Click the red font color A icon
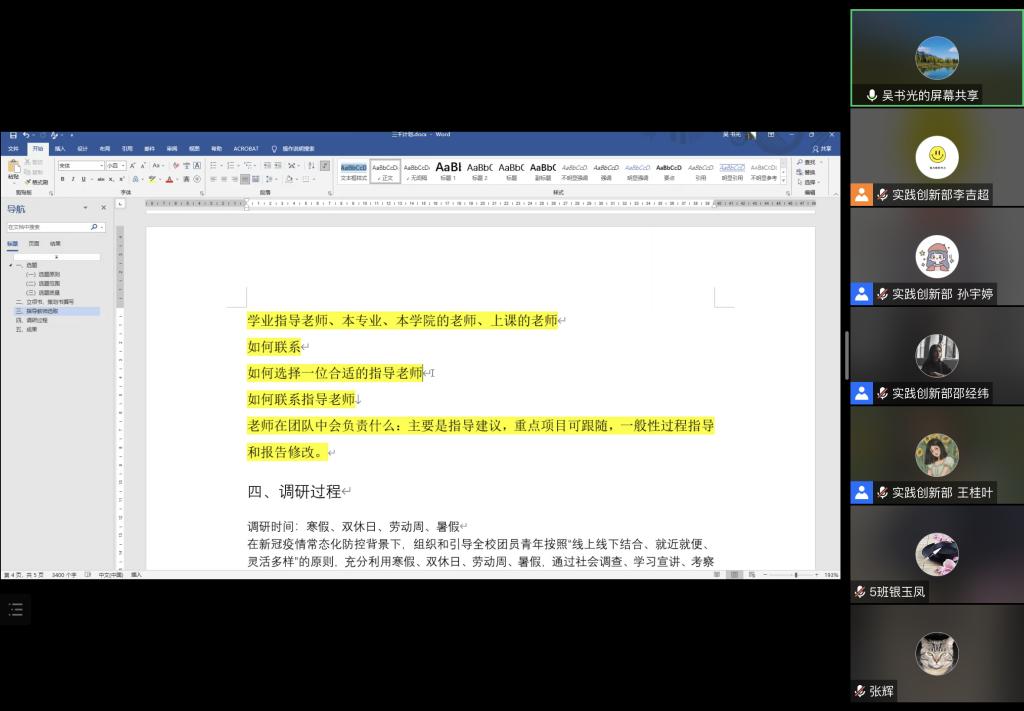The width and height of the screenshot is (1024, 711). [x=169, y=179]
